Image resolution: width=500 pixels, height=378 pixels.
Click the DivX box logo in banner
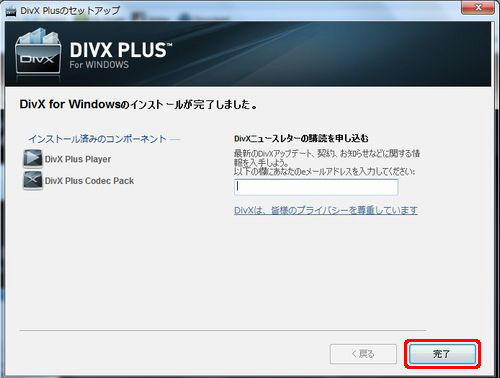point(38,52)
